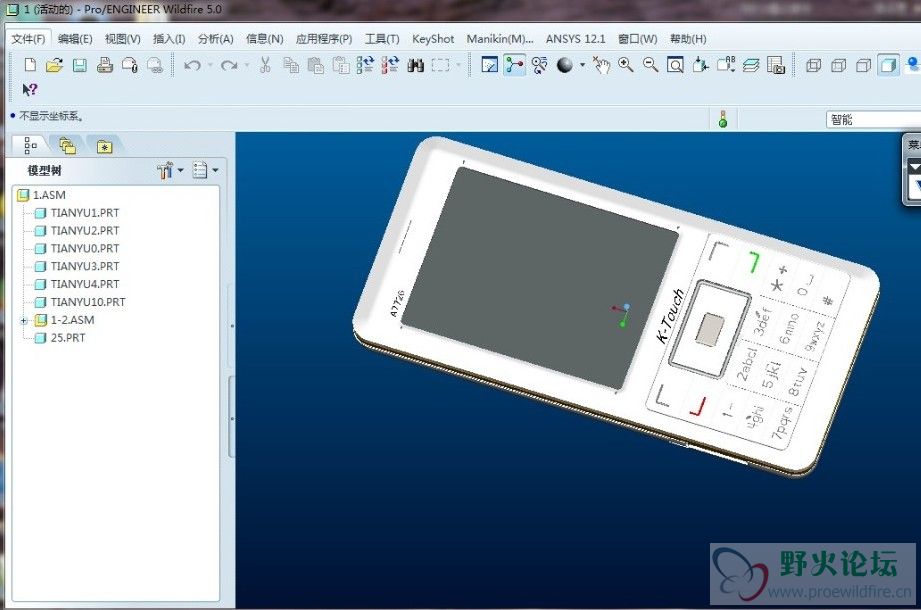The width and height of the screenshot is (921, 610).
Task: Select inside box dashed rectangle tool
Action: click(x=441, y=65)
